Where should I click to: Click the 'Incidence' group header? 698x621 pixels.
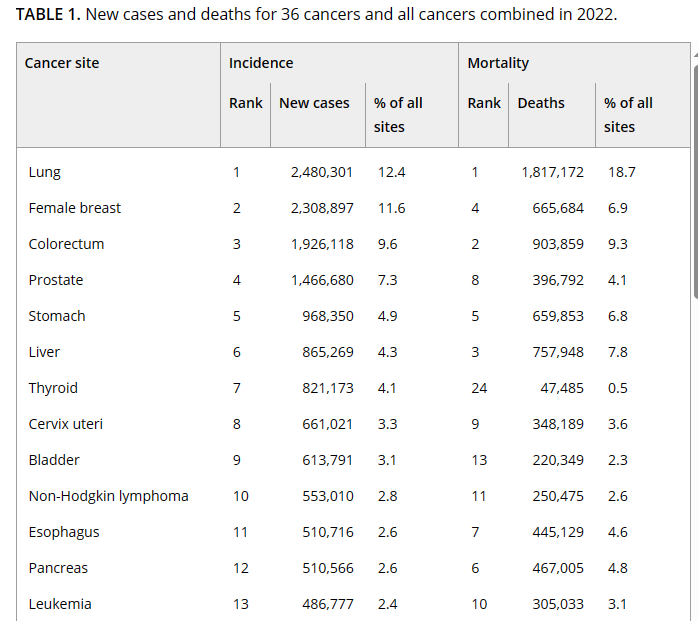(x=261, y=63)
